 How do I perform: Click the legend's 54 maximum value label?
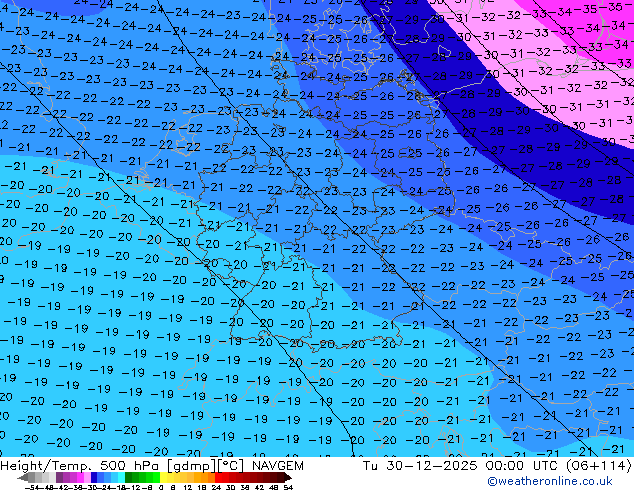[x=288, y=487]
